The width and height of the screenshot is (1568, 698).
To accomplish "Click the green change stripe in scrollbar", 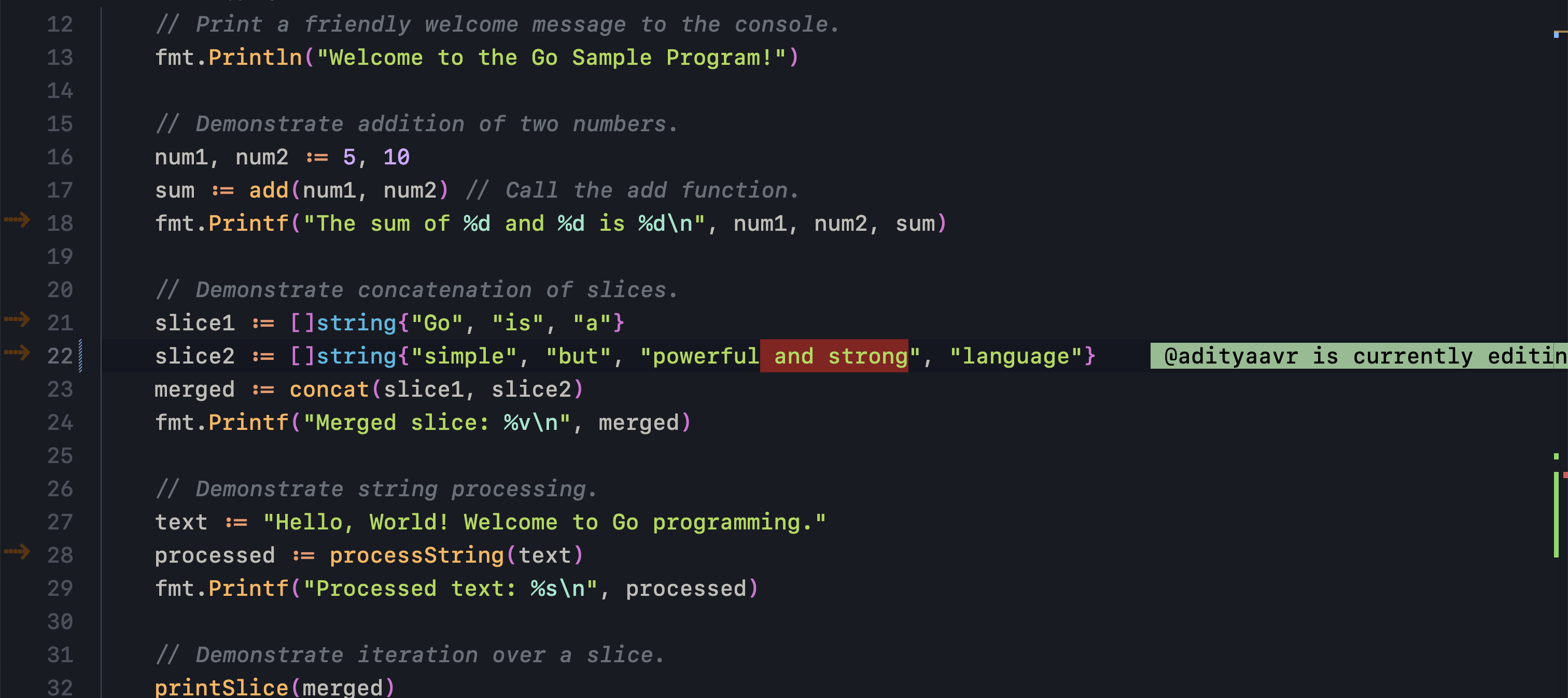I will [x=1556, y=515].
